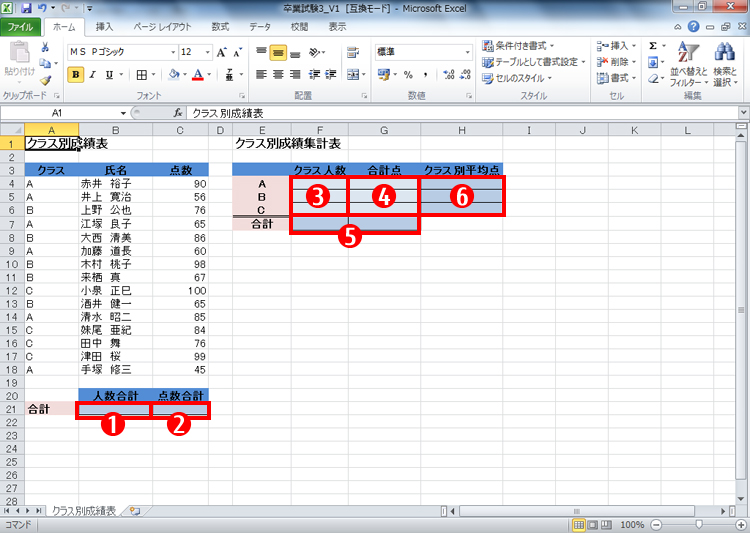Image resolution: width=750 pixels, height=533 pixels.
Task: Click the Align Text Left icon
Action: pos(261,74)
